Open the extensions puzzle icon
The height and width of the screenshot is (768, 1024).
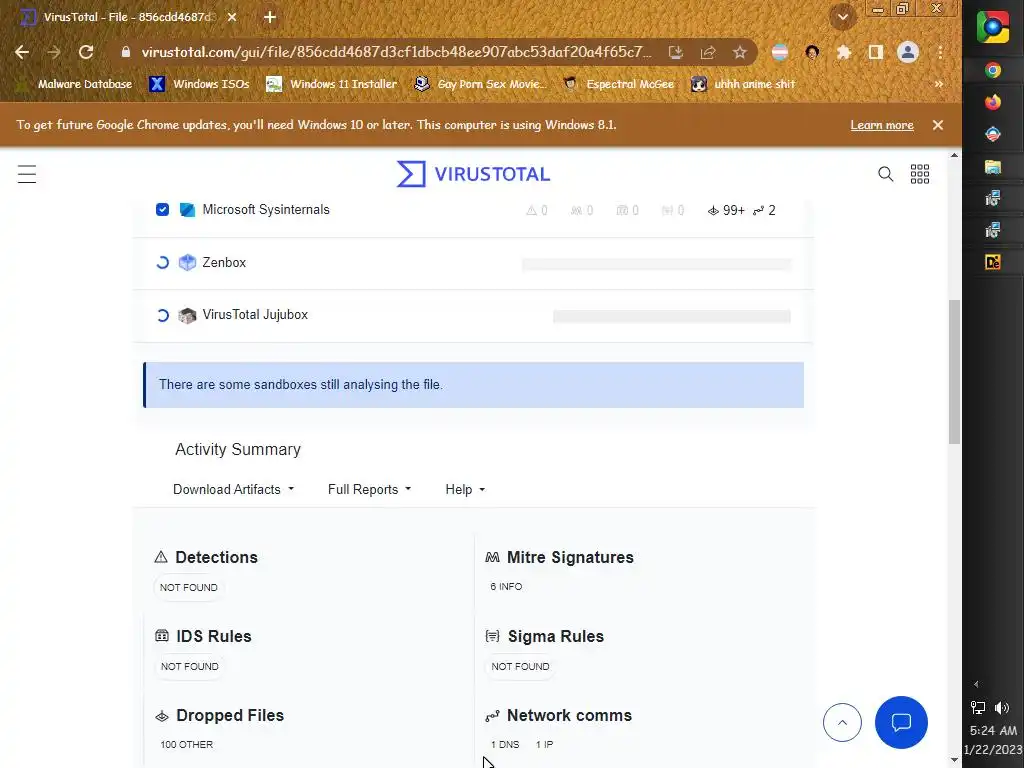pos(844,52)
